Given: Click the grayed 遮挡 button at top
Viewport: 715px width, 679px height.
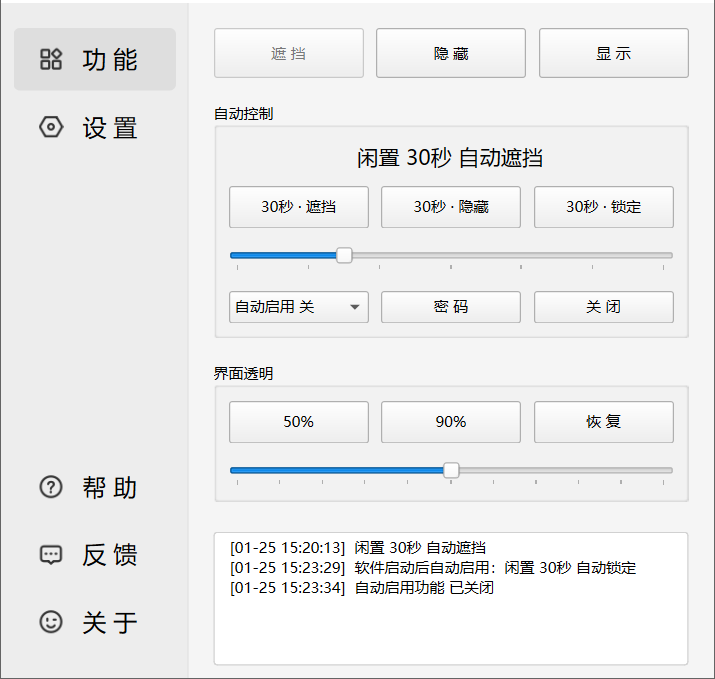Looking at the screenshot, I should click(x=289, y=53).
